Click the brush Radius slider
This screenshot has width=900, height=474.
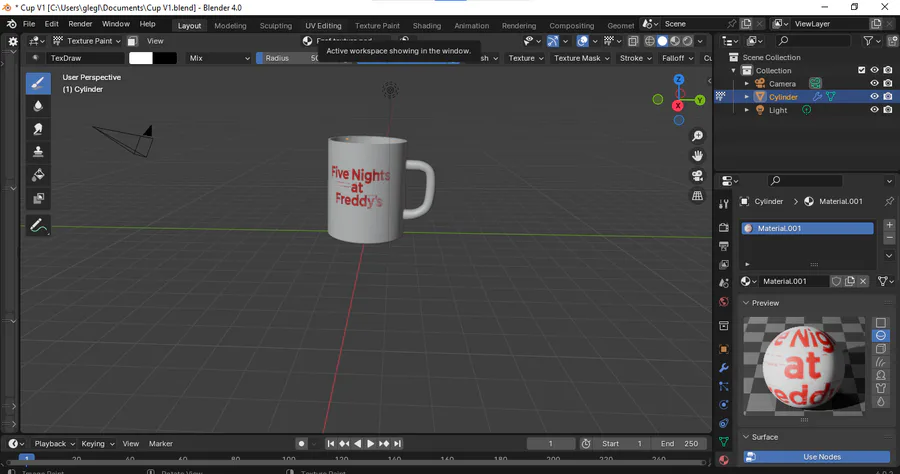click(x=289, y=58)
